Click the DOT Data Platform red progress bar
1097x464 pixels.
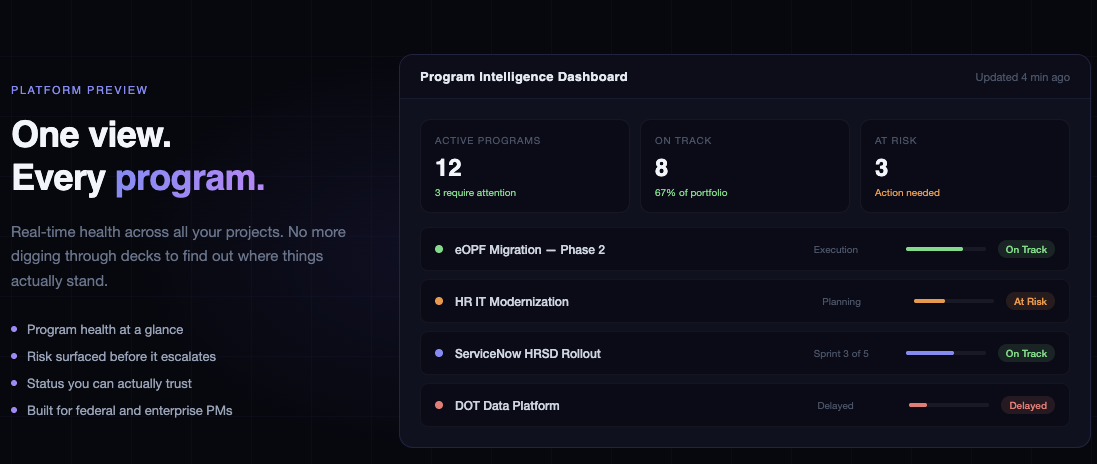[918, 405]
